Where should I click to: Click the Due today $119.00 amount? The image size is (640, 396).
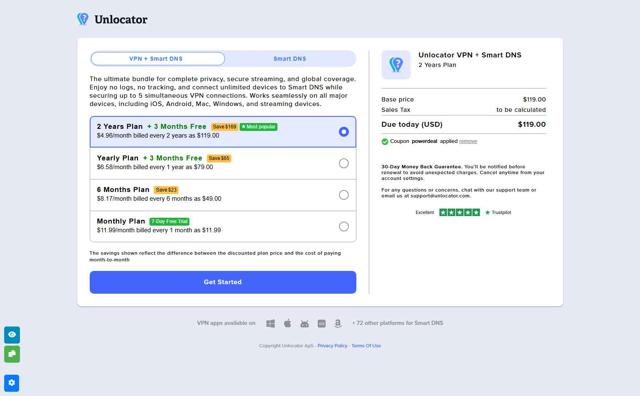[532, 124]
